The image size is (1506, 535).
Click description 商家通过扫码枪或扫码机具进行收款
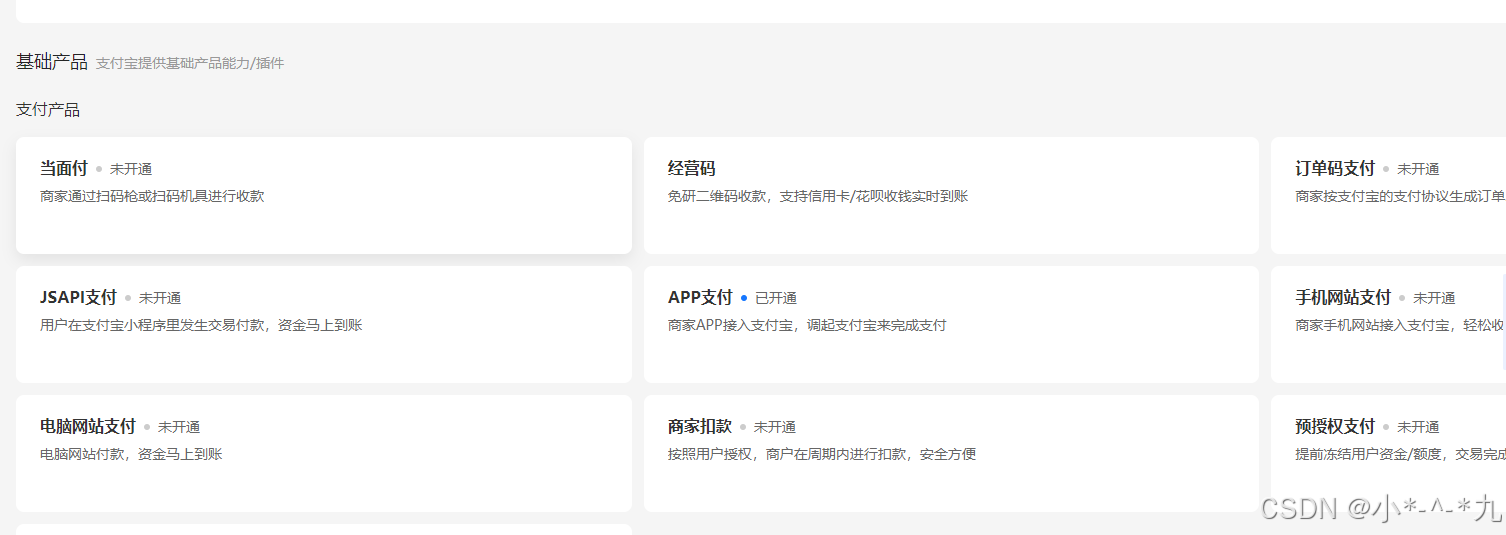[x=152, y=196]
